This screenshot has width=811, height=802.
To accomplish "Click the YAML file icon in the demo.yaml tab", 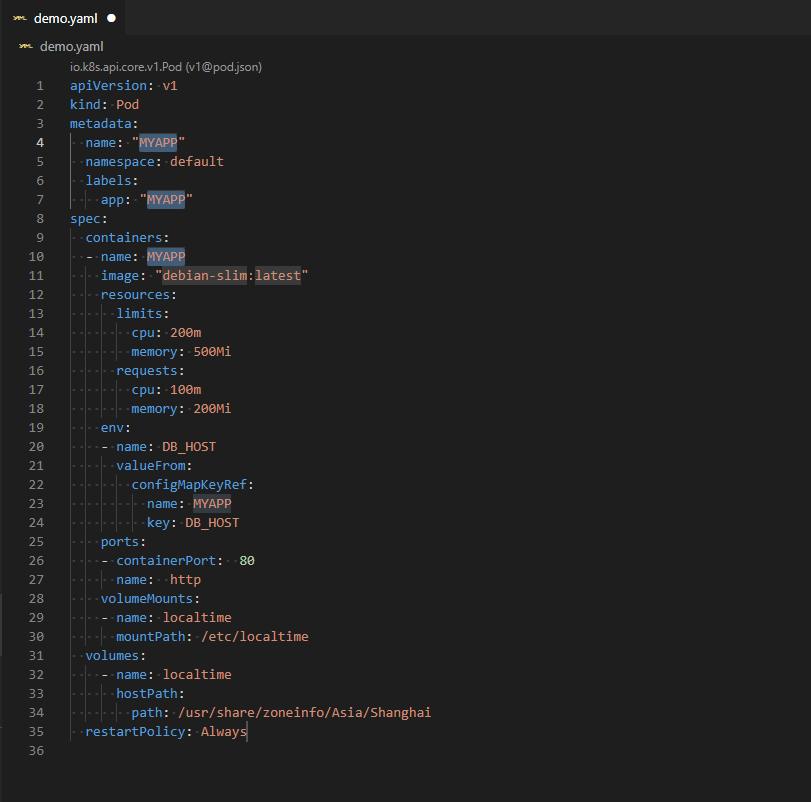I will point(19,18).
